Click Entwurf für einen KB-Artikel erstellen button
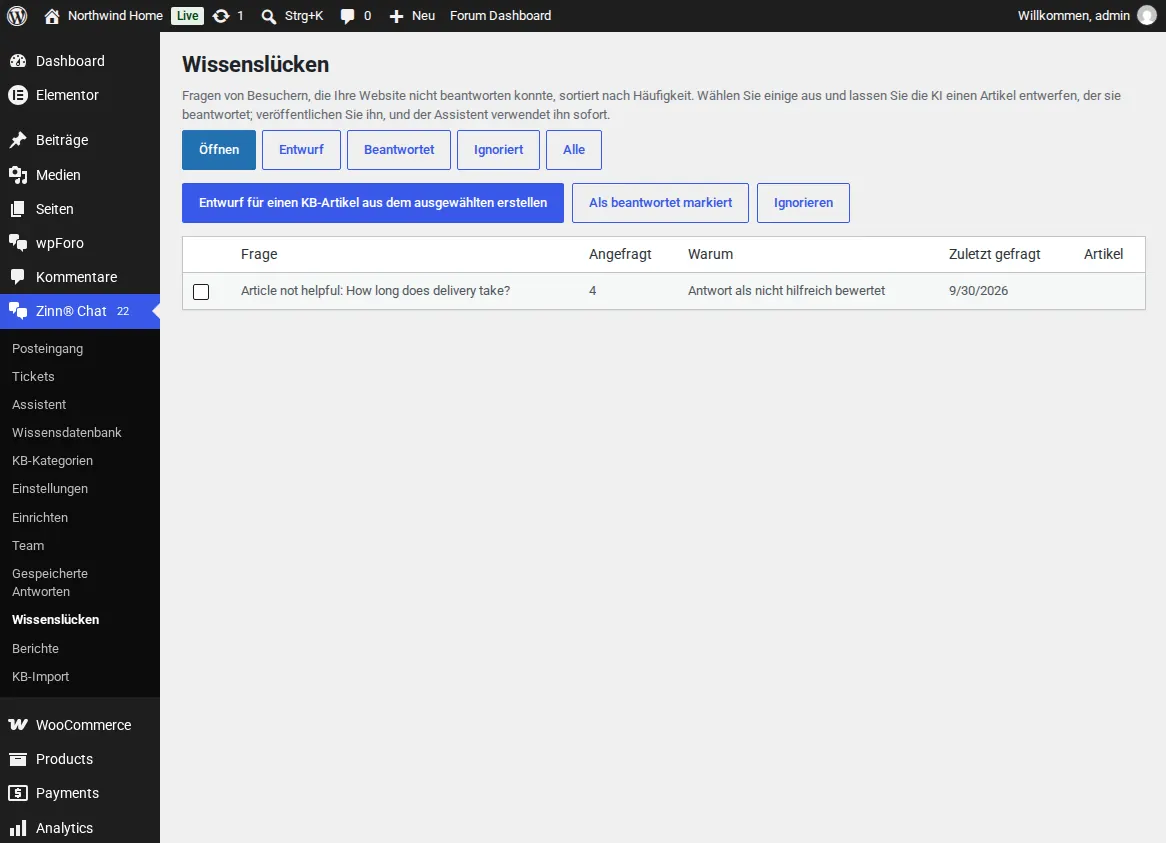Viewport: 1166px width, 843px height. coord(373,203)
